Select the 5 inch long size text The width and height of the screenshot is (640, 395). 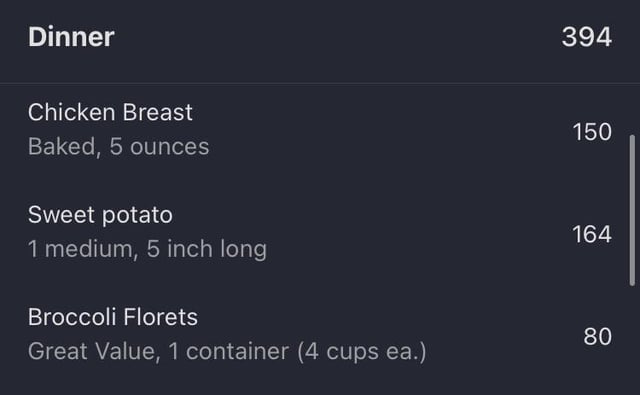[207, 249]
